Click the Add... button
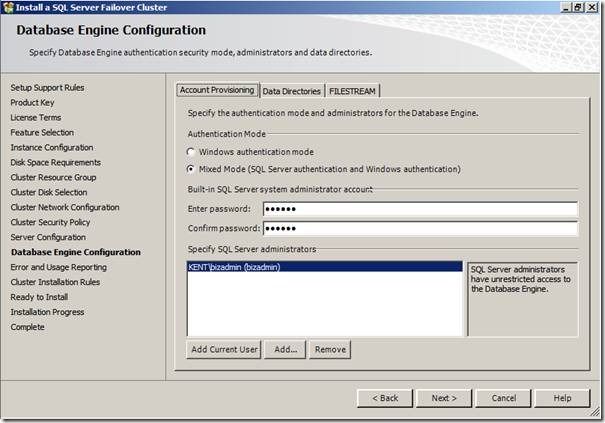Viewport: 605px width, 423px height. [x=285, y=349]
